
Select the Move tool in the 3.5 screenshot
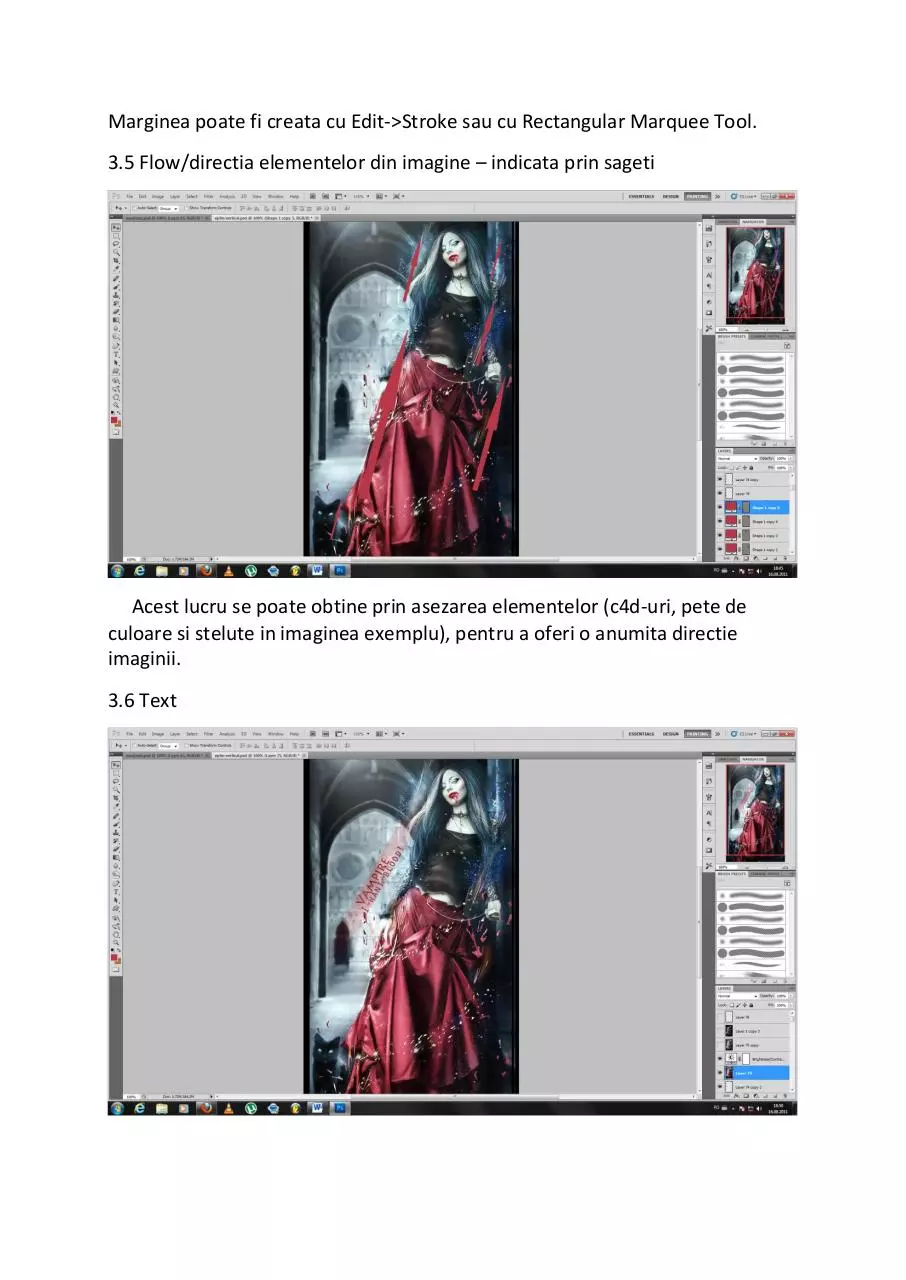[116, 227]
